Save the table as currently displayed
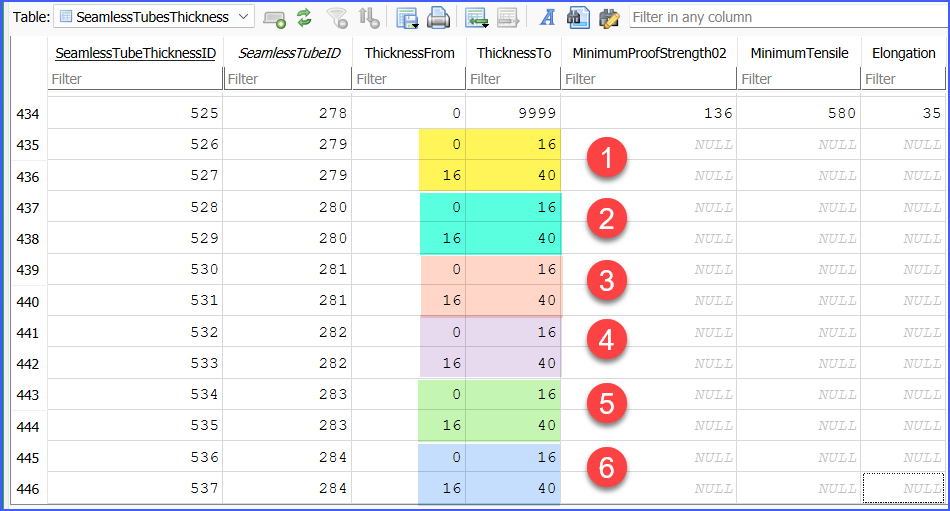 407,18
